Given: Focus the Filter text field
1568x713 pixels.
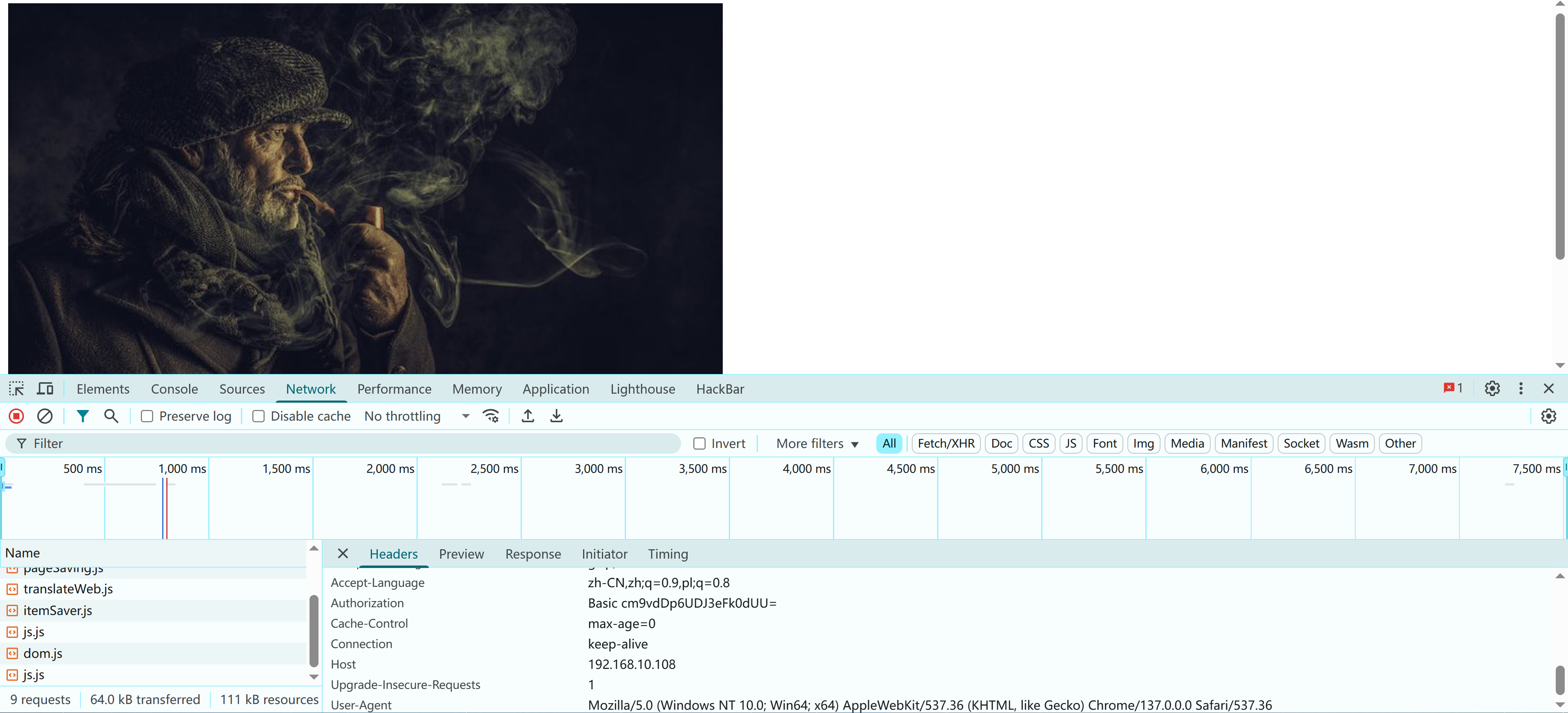Looking at the screenshot, I should (x=343, y=443).
